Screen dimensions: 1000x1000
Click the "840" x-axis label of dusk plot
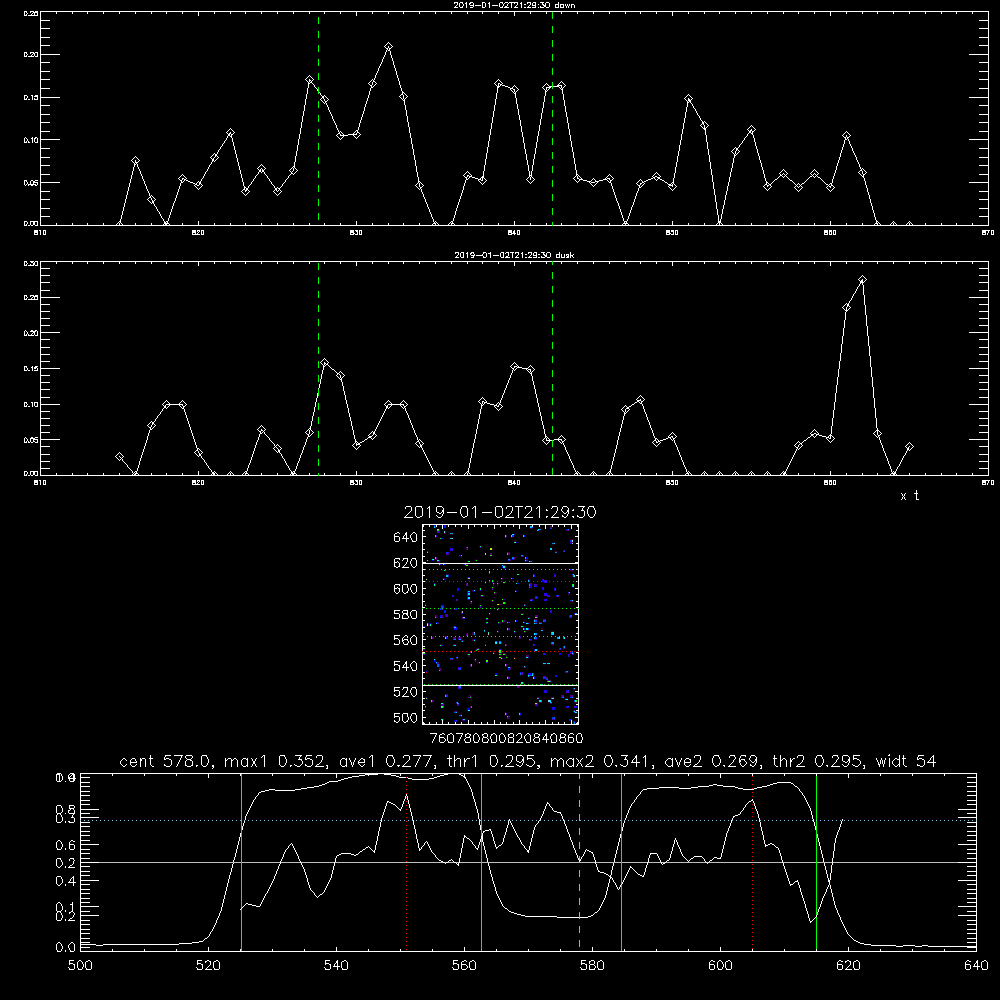click(514, 483)
